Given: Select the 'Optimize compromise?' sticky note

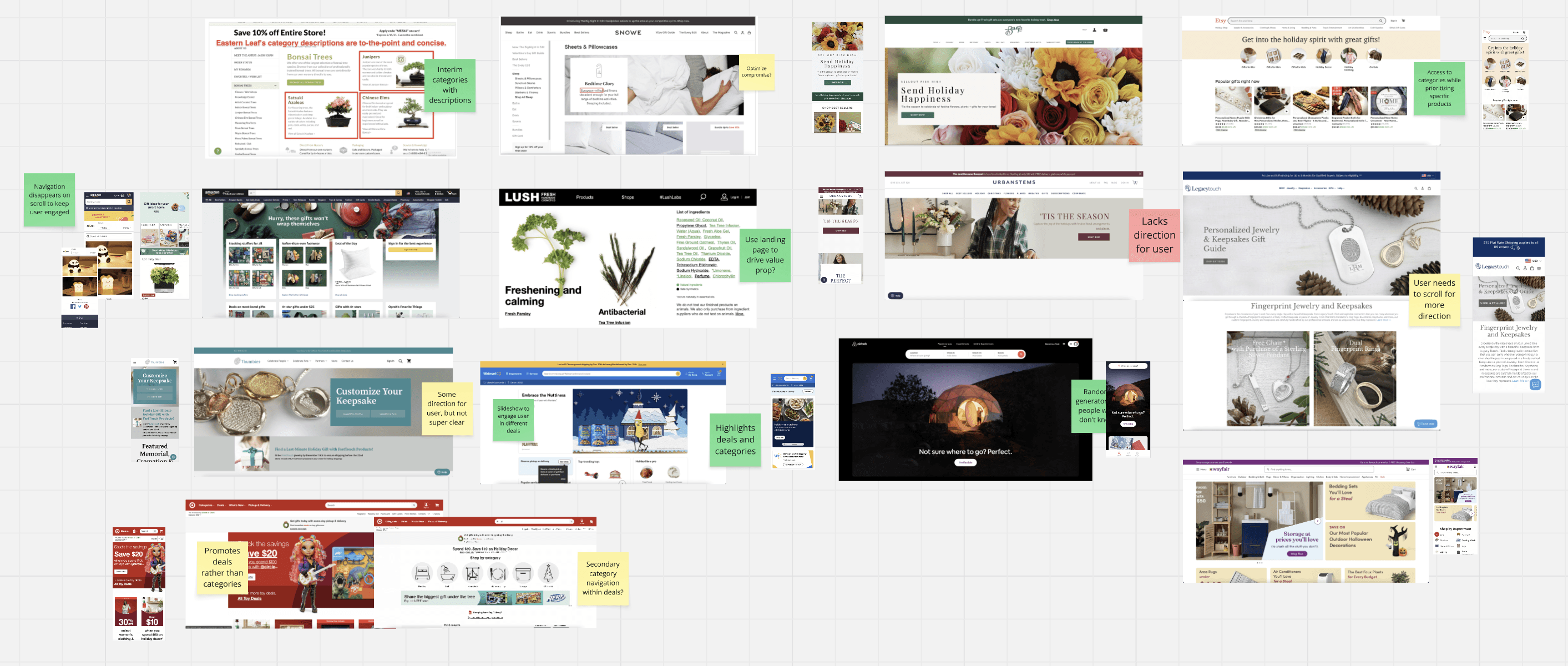Looking at the screenshot, I should click(756, 72).
